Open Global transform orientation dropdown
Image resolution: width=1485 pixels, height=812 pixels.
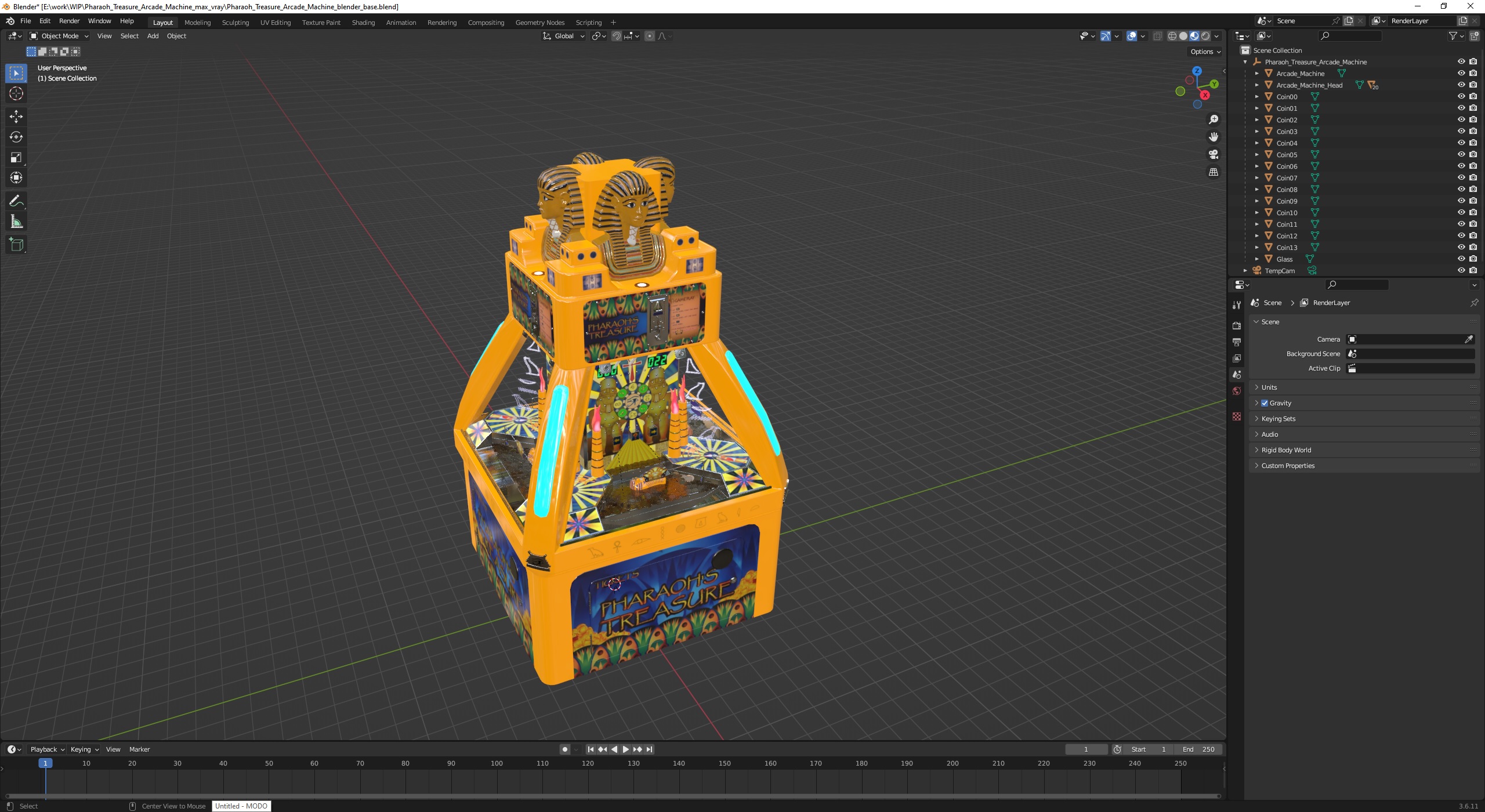(563, 36)
